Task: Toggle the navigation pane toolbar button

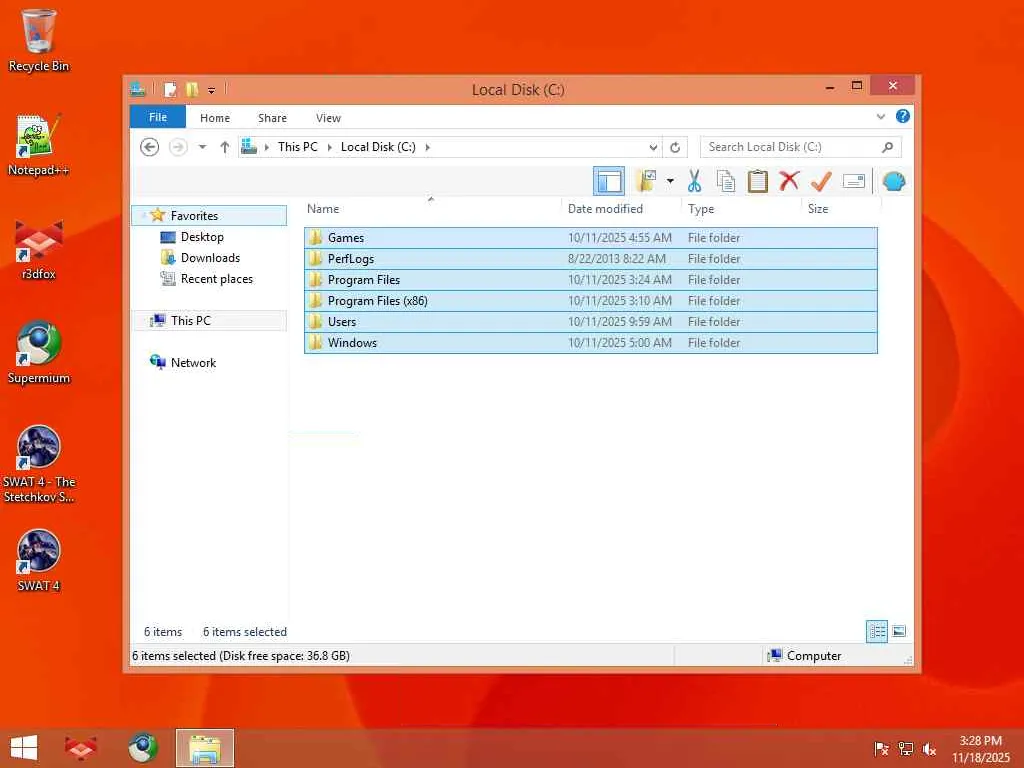Action: (x=609, y=182)
